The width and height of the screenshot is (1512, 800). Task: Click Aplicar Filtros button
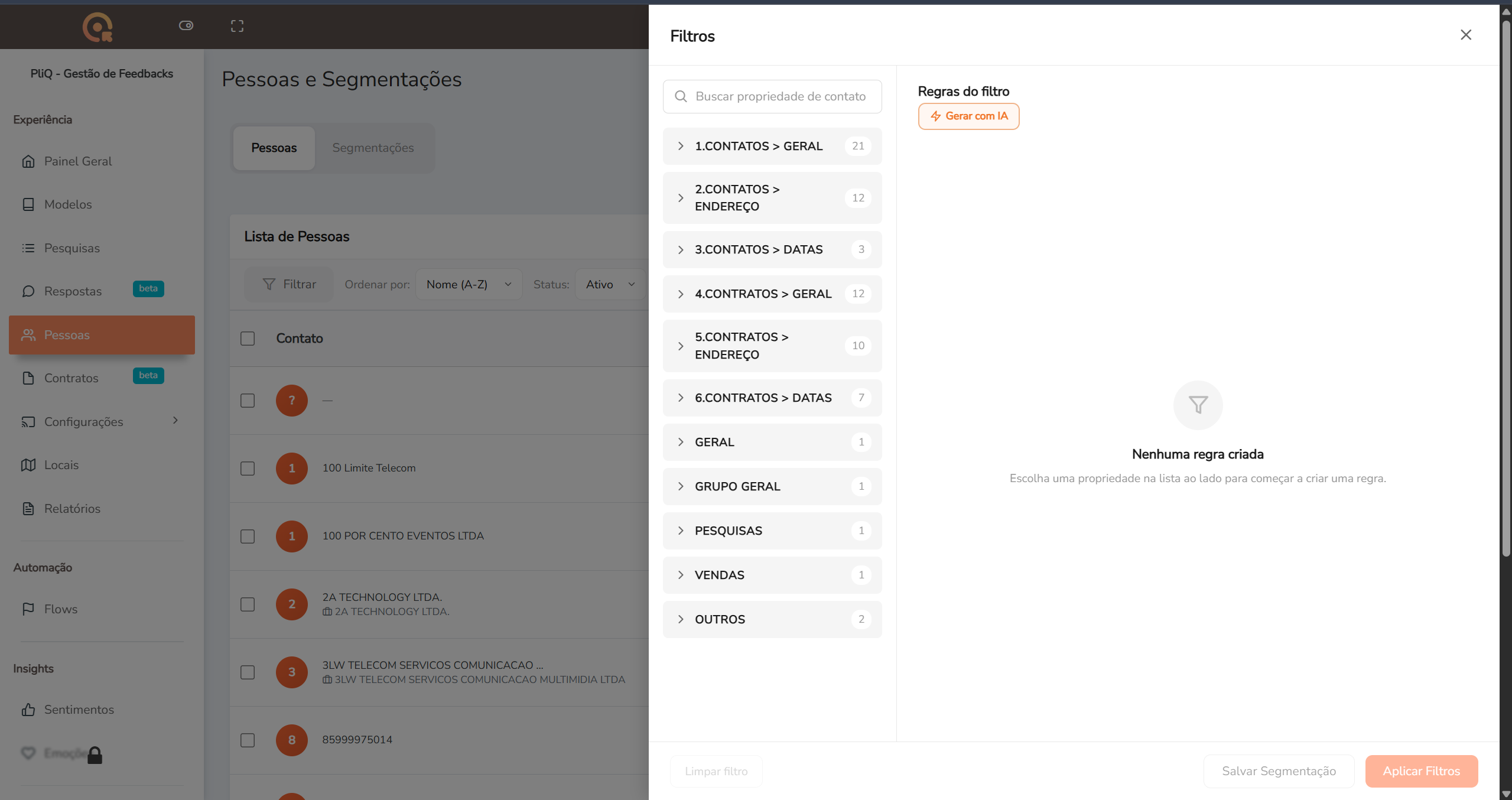point(1422,771)
